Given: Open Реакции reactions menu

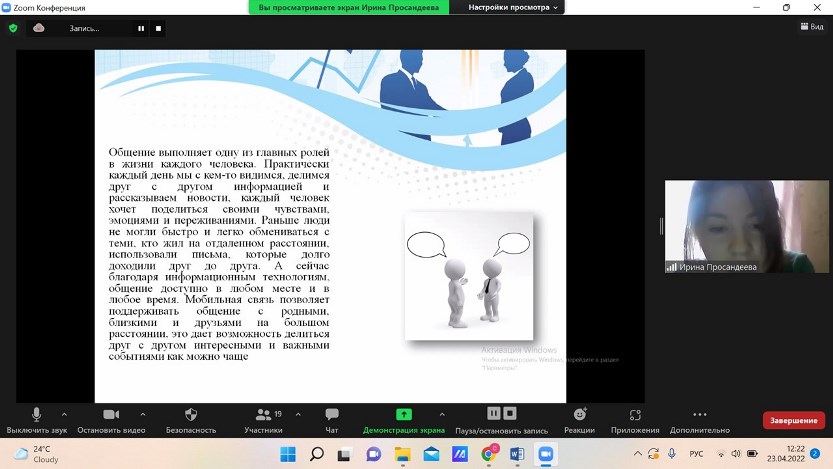Looking at the screenshot, I should point(579,414).
